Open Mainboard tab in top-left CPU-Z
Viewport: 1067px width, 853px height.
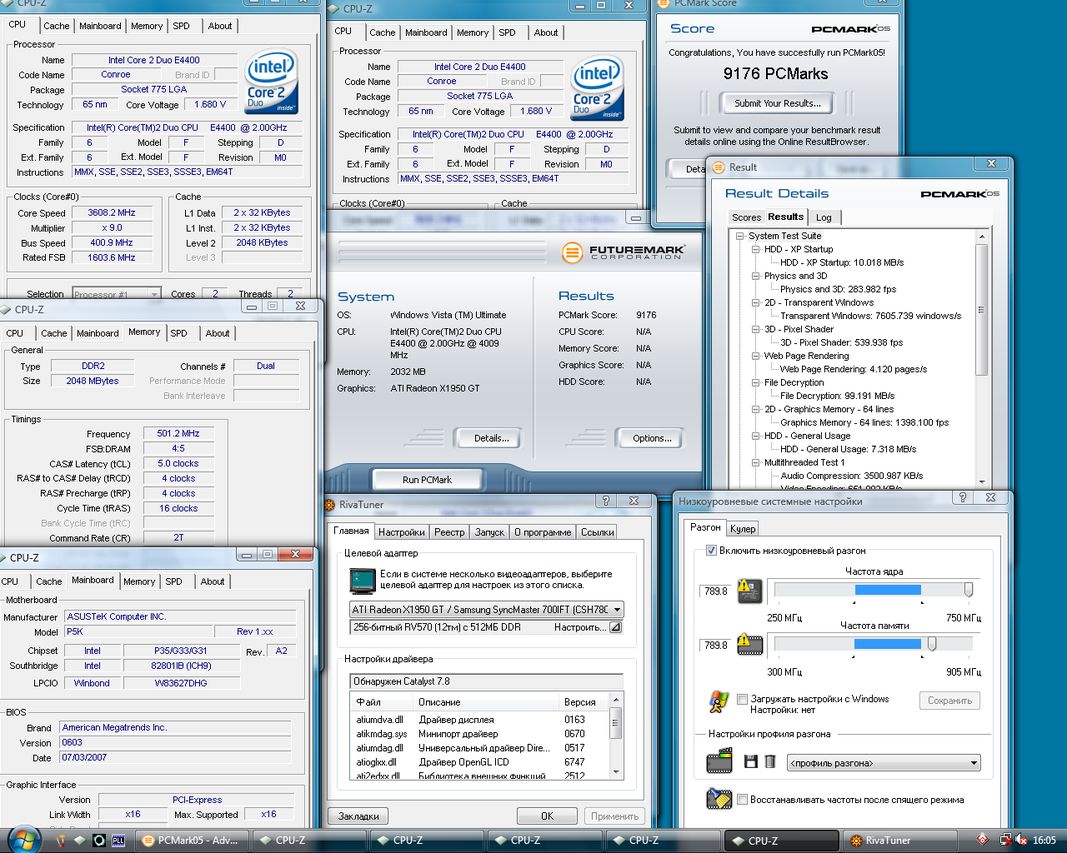click(x=100, y=26)
